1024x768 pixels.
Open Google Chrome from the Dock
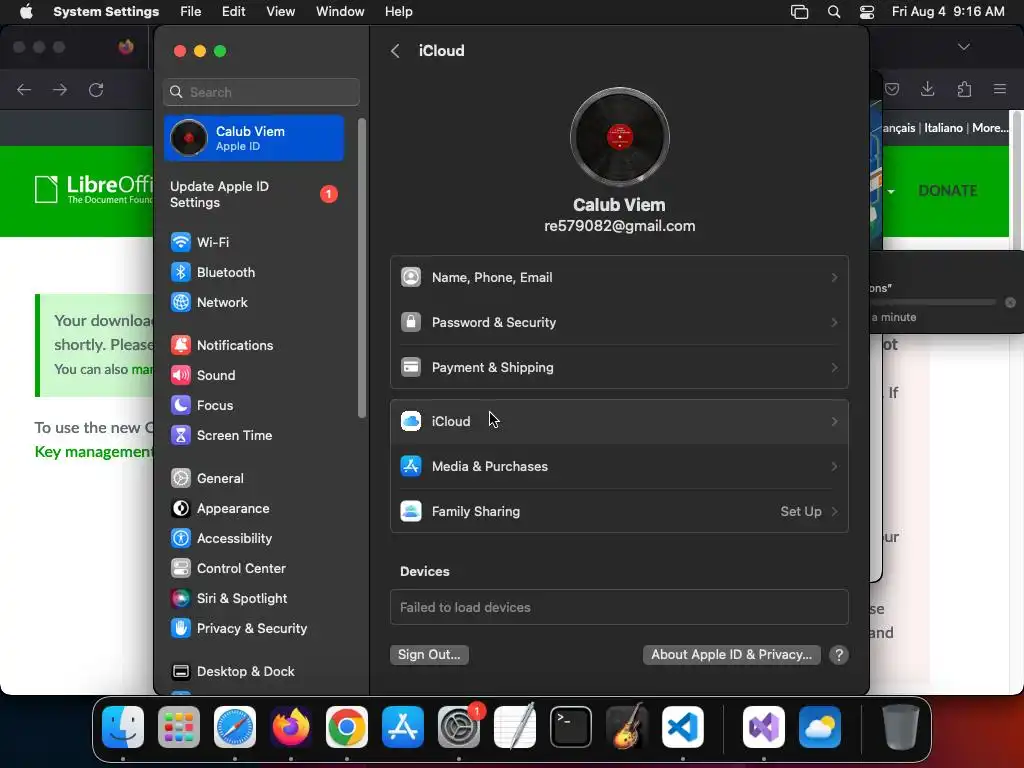(347, 727)
